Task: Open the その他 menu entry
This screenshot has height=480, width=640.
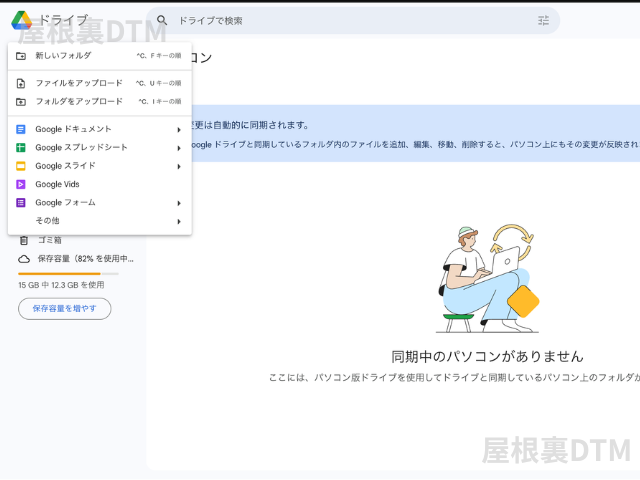Action: pyautogui.click(x=100, y=221)
